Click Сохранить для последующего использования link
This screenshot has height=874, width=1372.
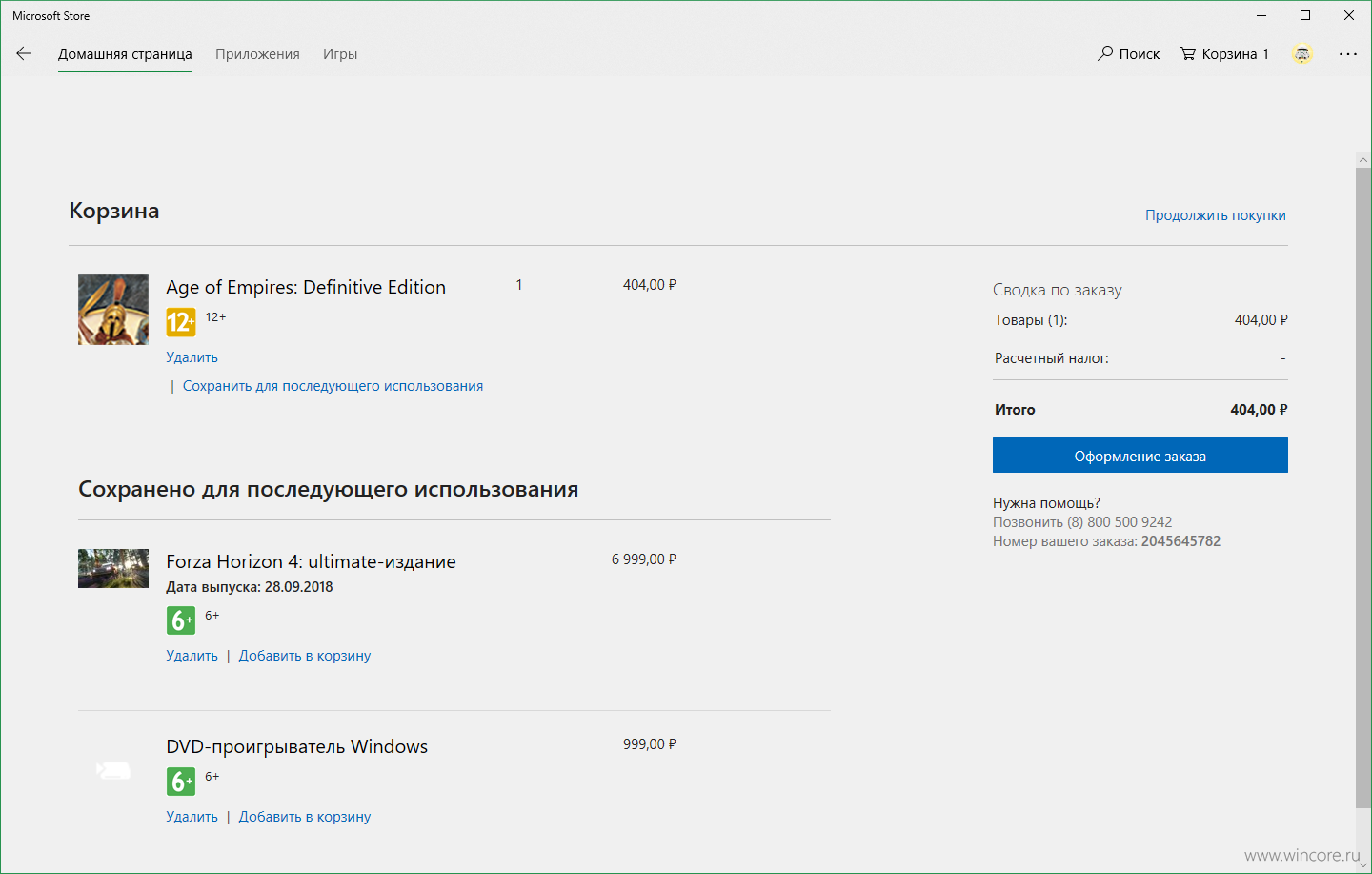(x=333, y=386)
